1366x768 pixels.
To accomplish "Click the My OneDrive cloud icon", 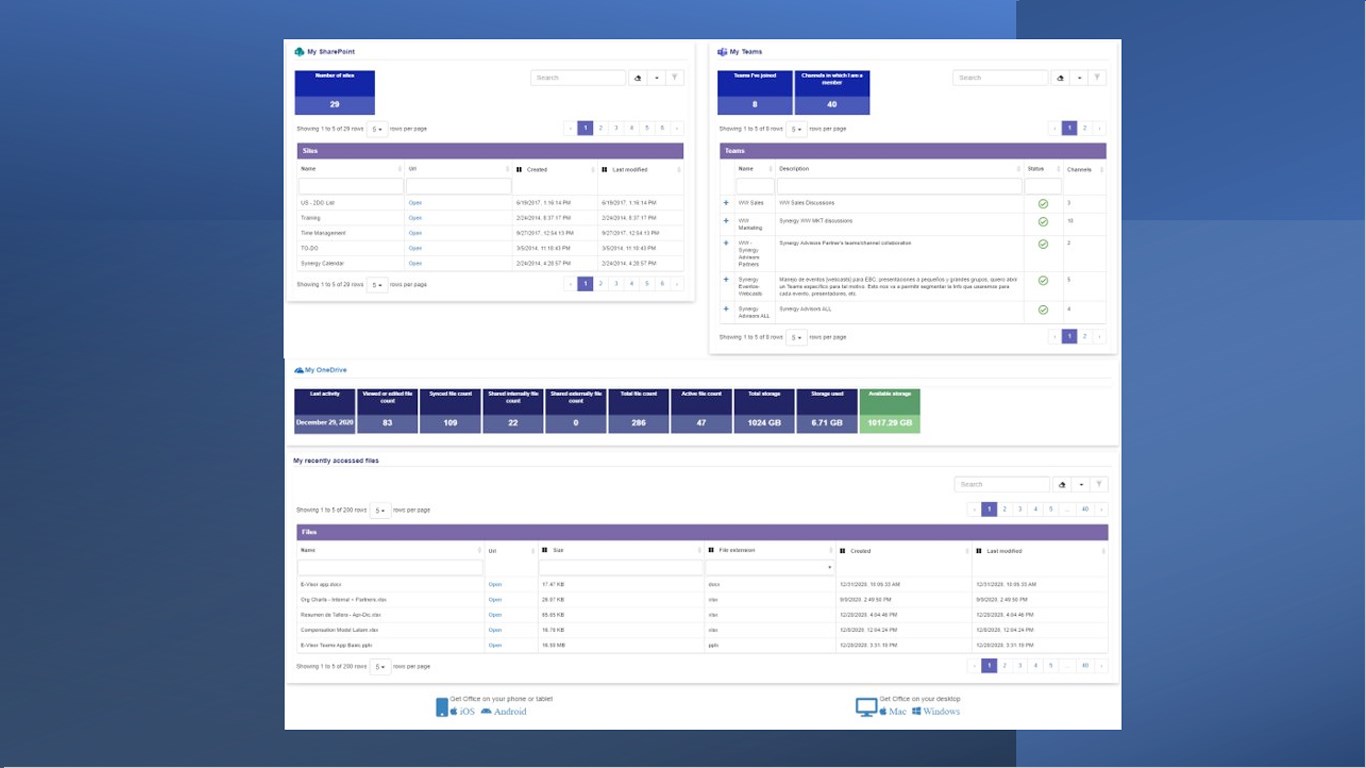I will (x=298, y=370).
